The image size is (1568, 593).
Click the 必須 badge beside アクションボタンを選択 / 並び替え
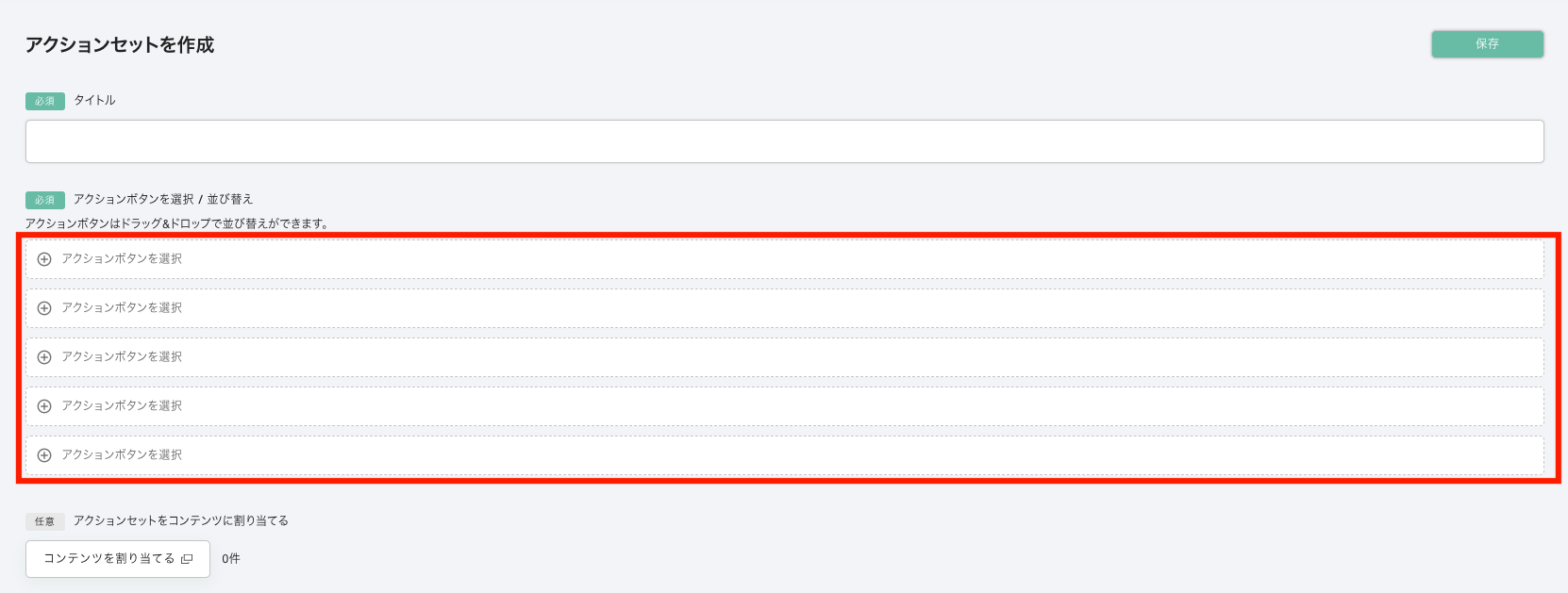pos(45,200)
